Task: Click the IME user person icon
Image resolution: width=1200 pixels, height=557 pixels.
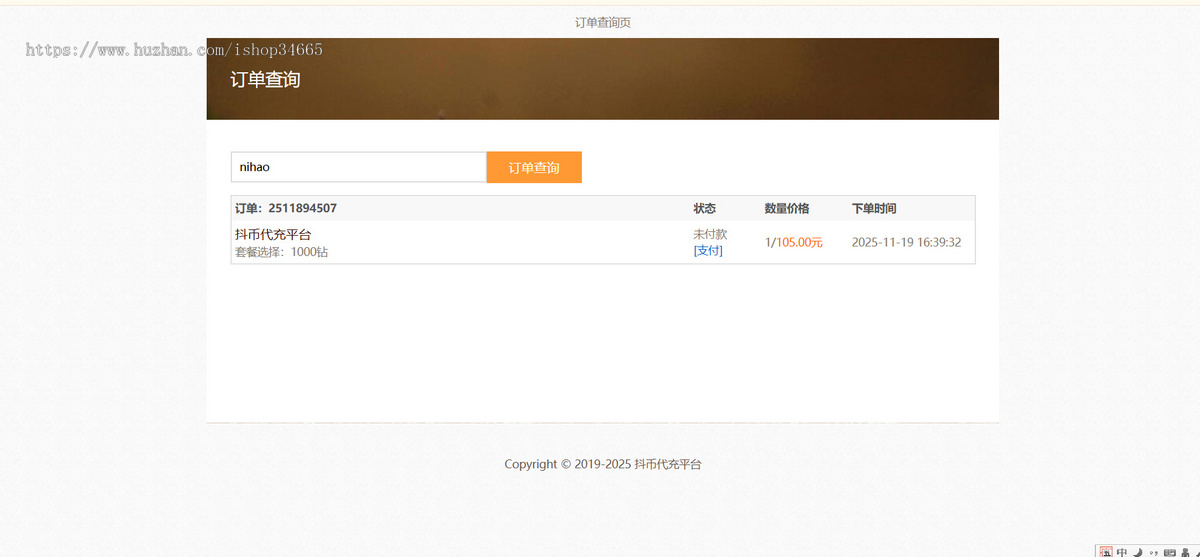Action: (x=1185, y=551)
